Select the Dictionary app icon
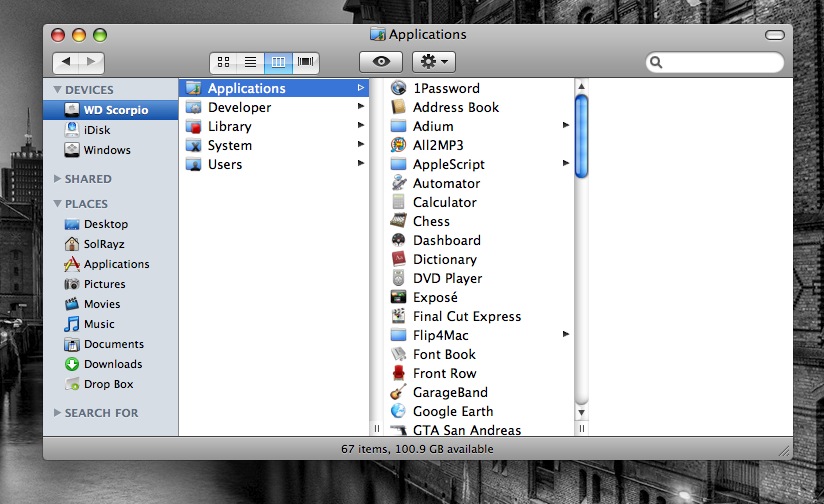 [x=398, y=259]
